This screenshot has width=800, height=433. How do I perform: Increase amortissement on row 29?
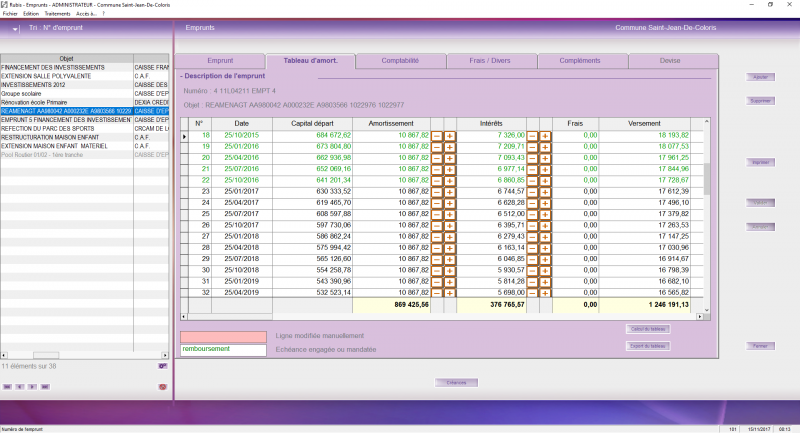coord(449,260)
